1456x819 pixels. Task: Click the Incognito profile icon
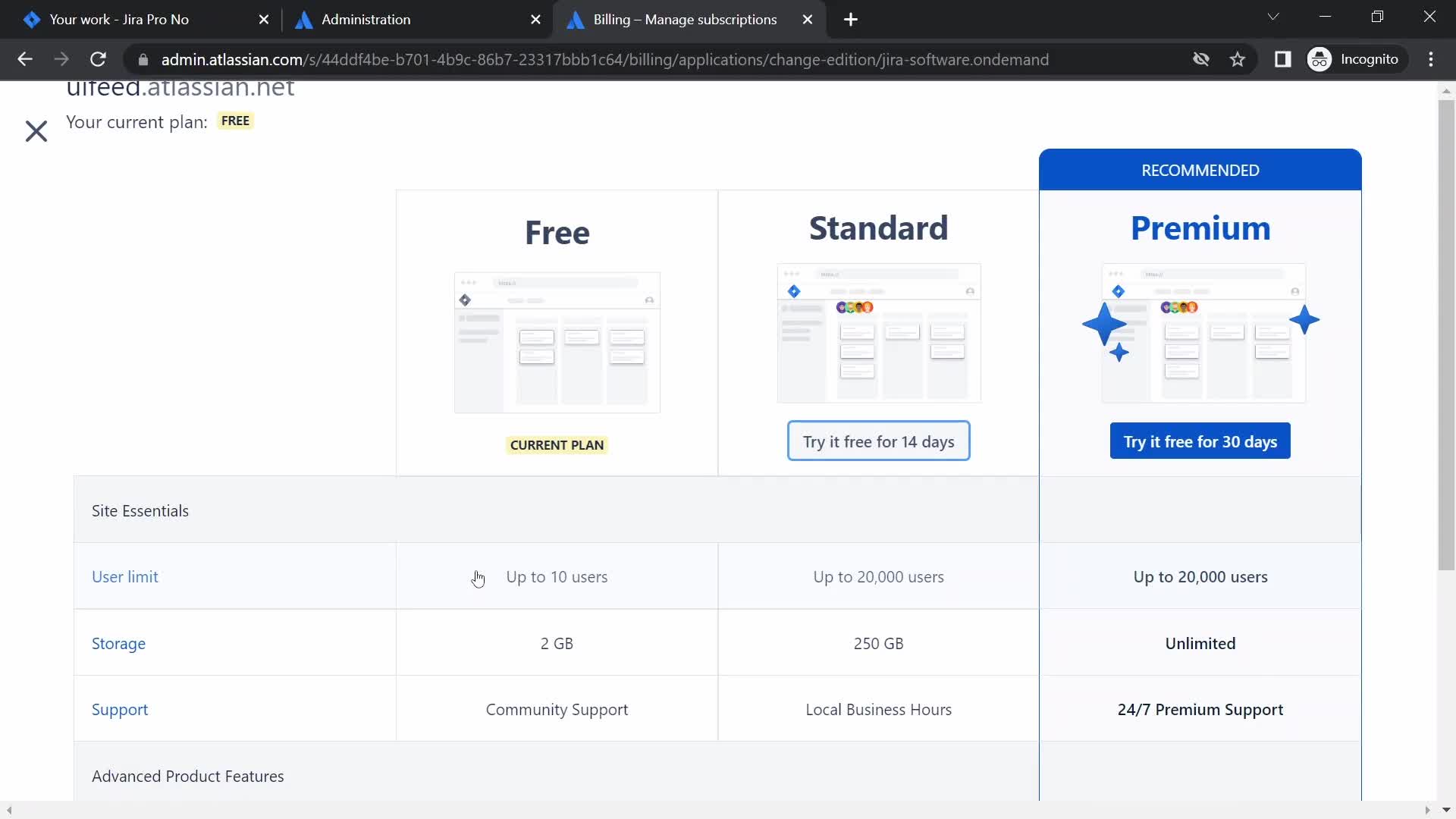tap(1320, 58)
